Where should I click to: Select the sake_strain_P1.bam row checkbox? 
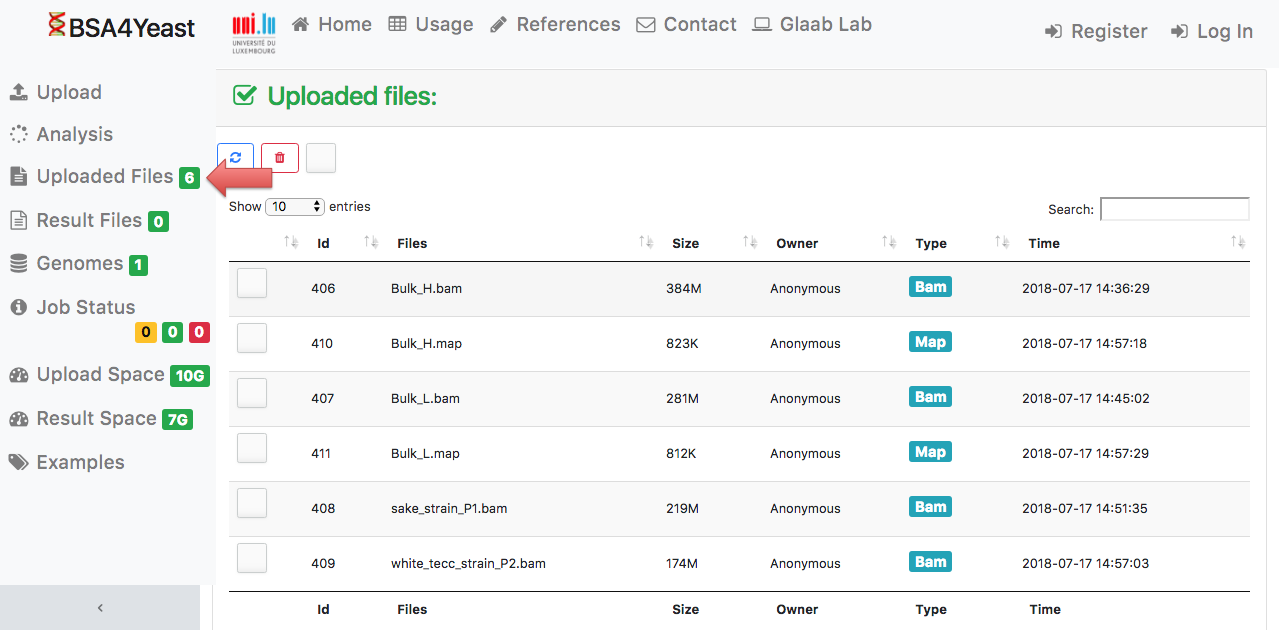pyautogui.click(x=252, y=504)
